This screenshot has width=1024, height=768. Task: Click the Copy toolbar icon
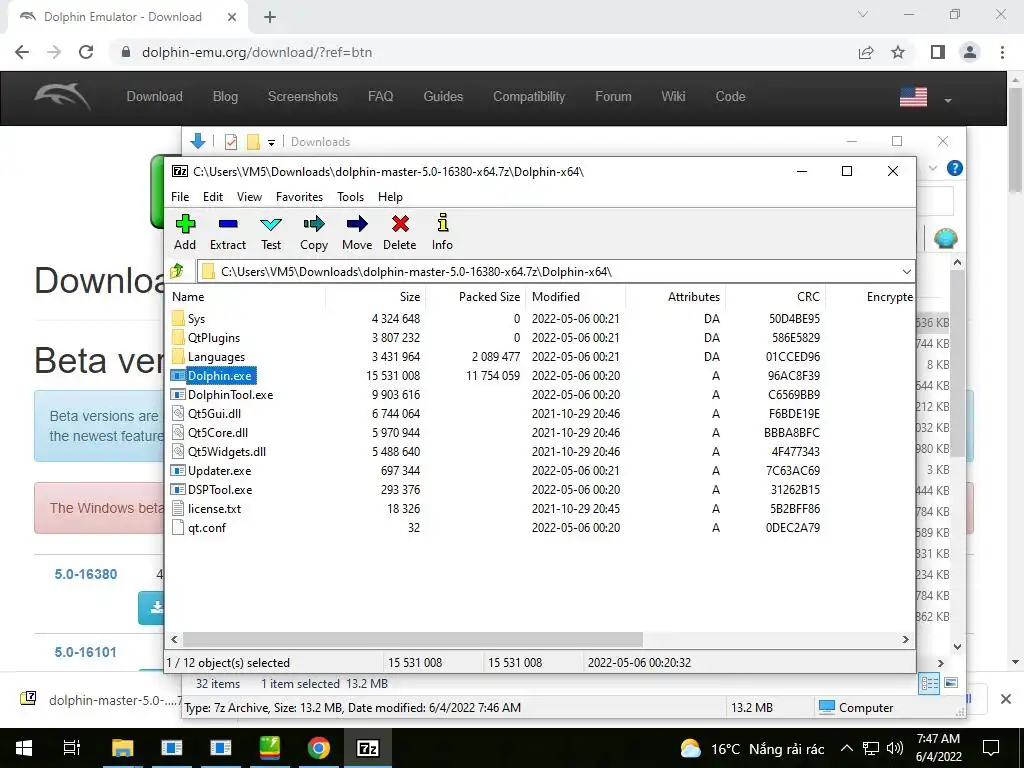pyautogui.click(x=313, y=232)
